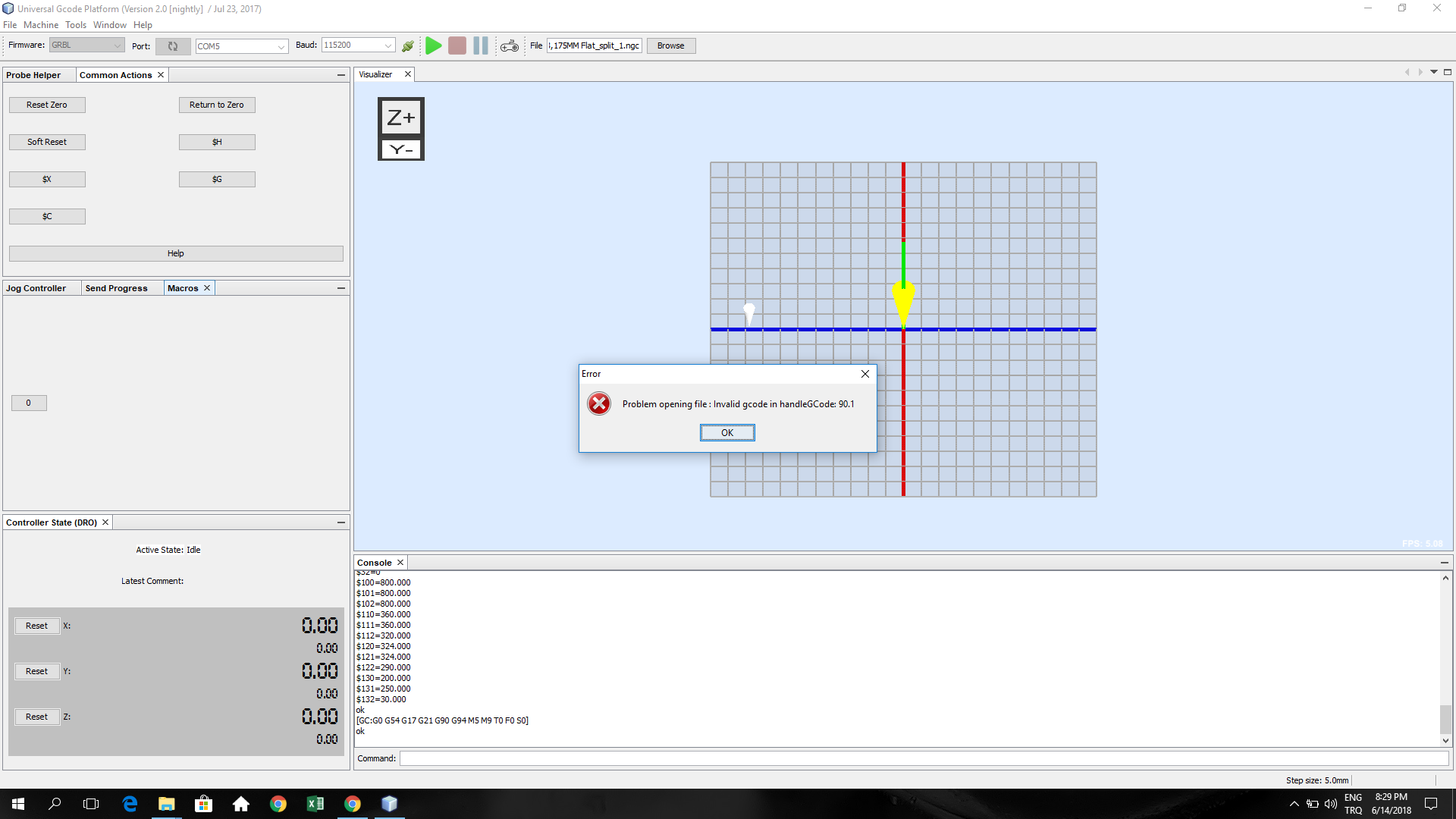Open the Help menu
This screenshot has height=819, width=1456.
pos(143,25)
